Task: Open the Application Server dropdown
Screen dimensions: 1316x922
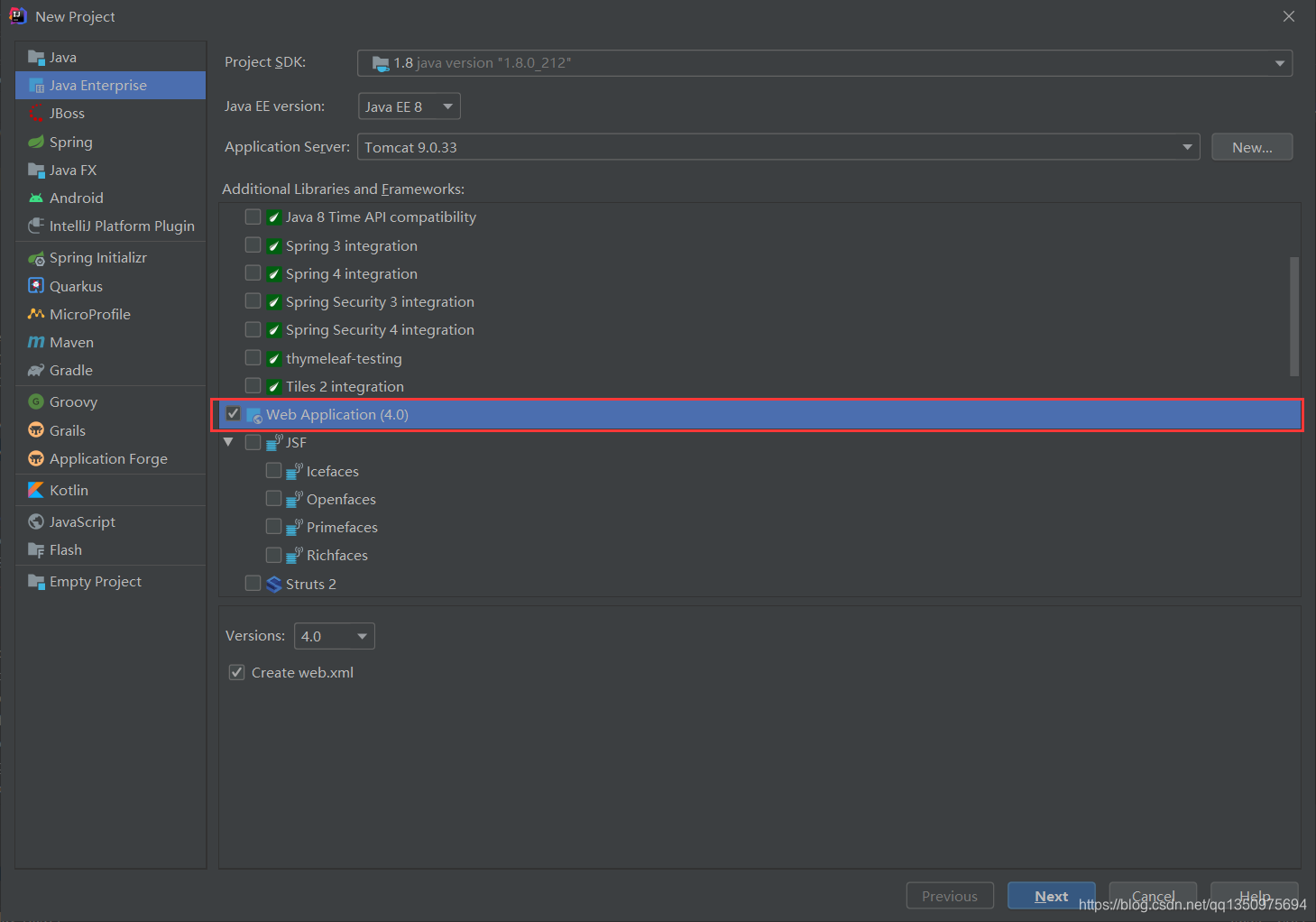Action: pyautogui.click(x=778, y=147)
